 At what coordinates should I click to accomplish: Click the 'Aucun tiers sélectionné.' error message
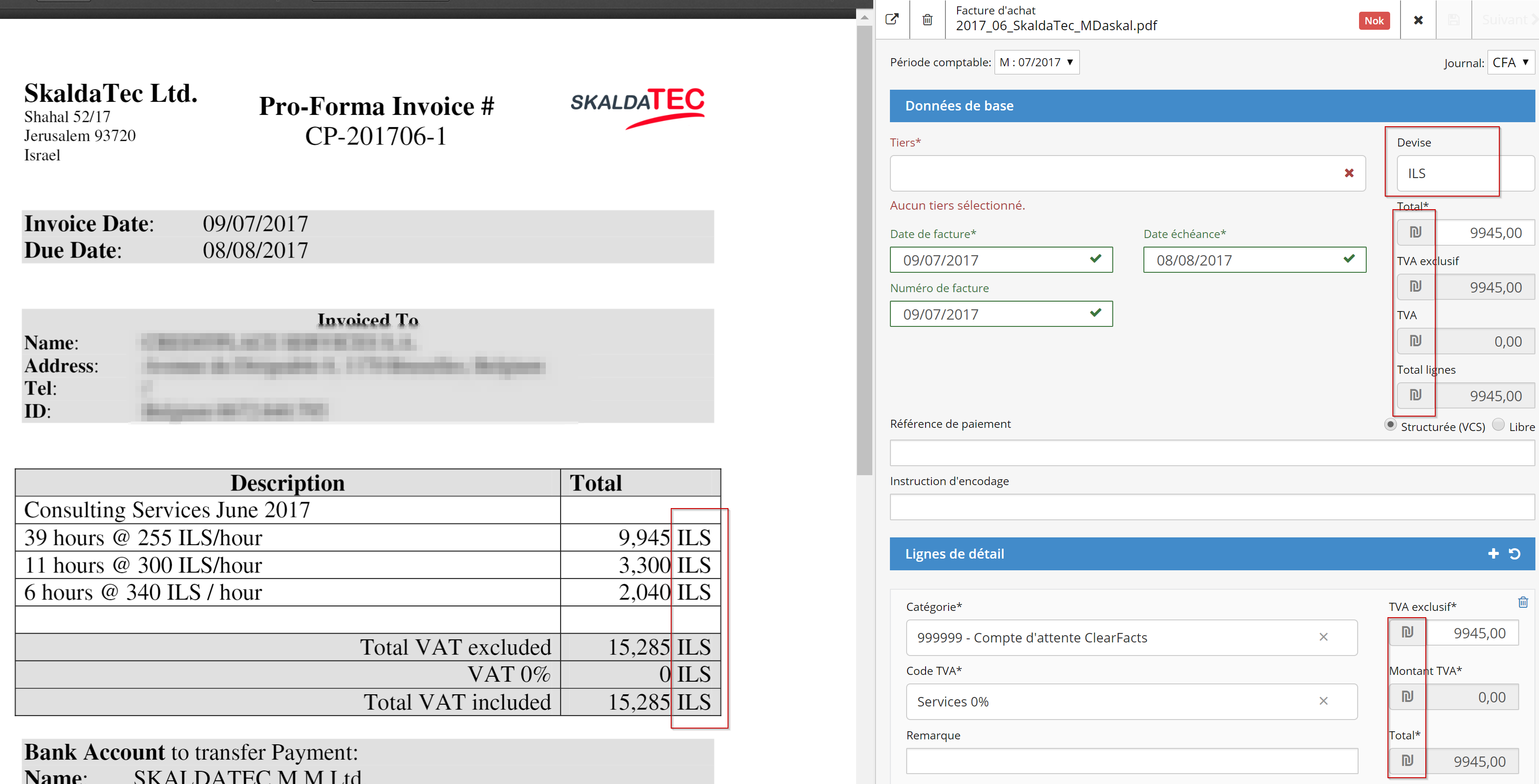tap(957, 206)
